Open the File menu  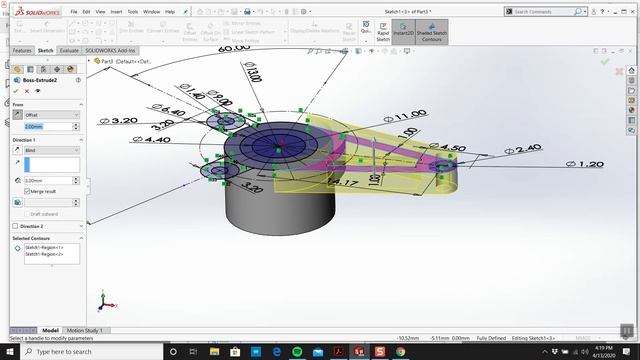74,12
